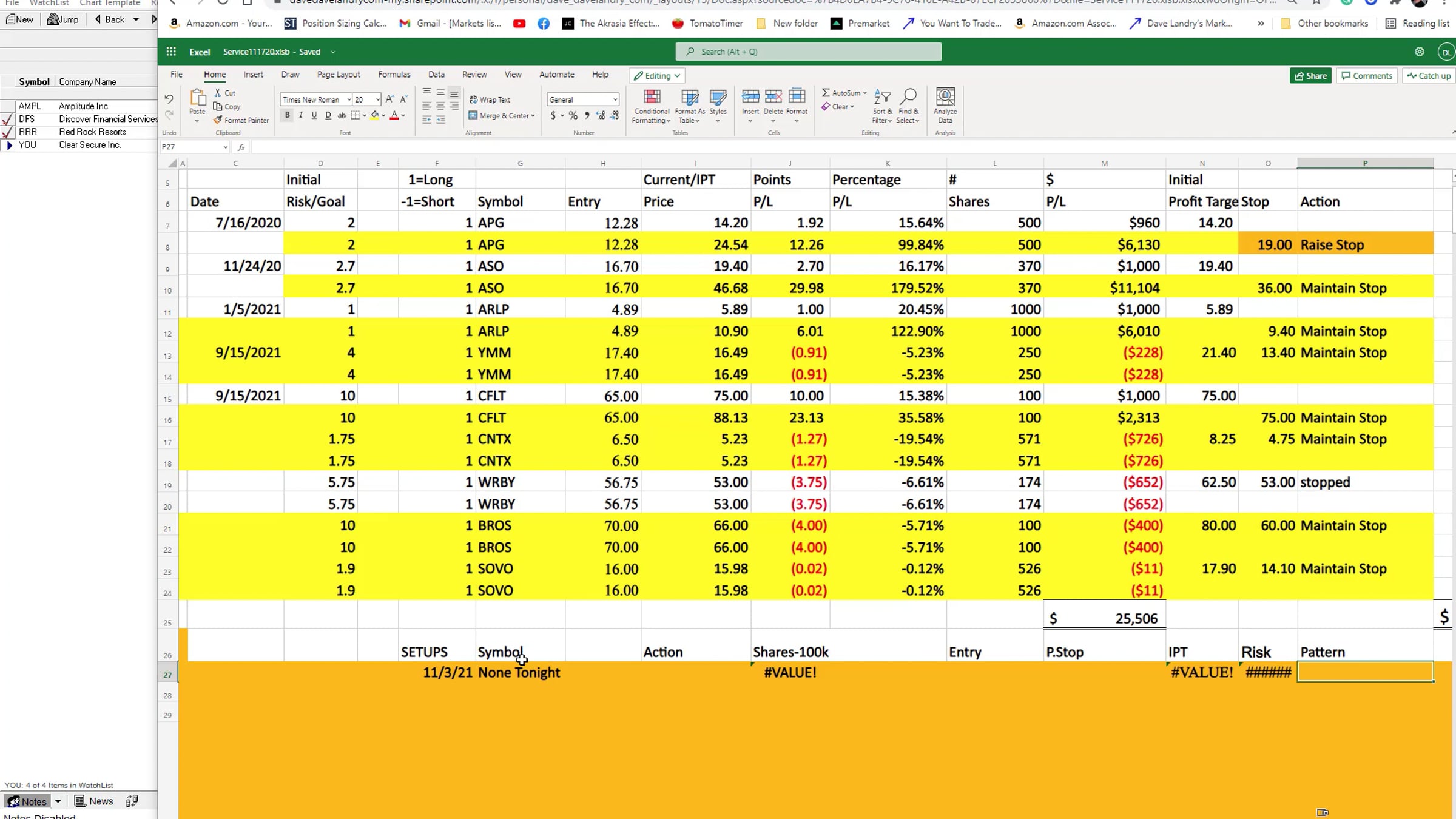Toggle Bold formatting
The height and width of the screenshot is (819, 1456).
(288, 115)
